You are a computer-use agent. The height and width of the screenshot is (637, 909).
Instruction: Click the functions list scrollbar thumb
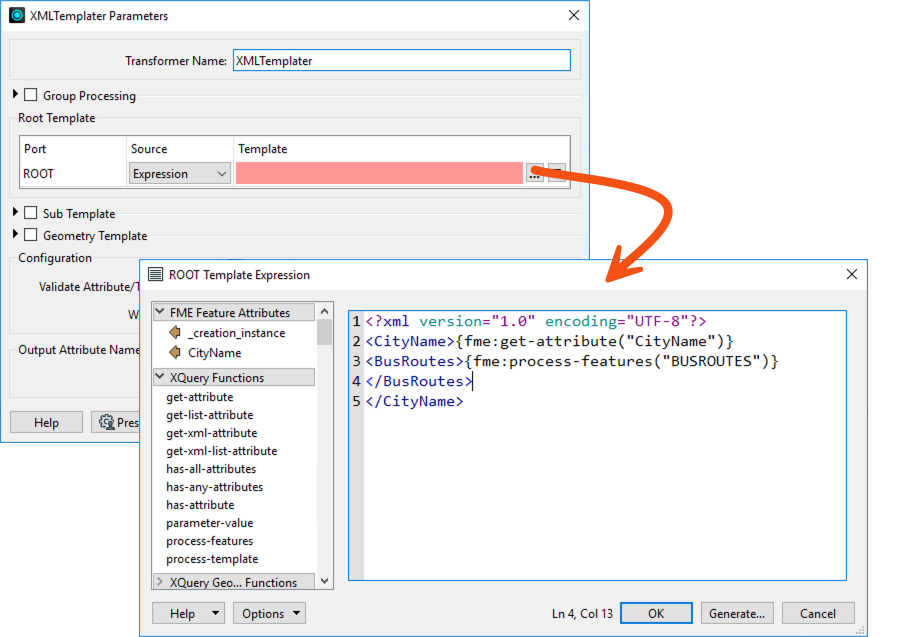point(325,332)
